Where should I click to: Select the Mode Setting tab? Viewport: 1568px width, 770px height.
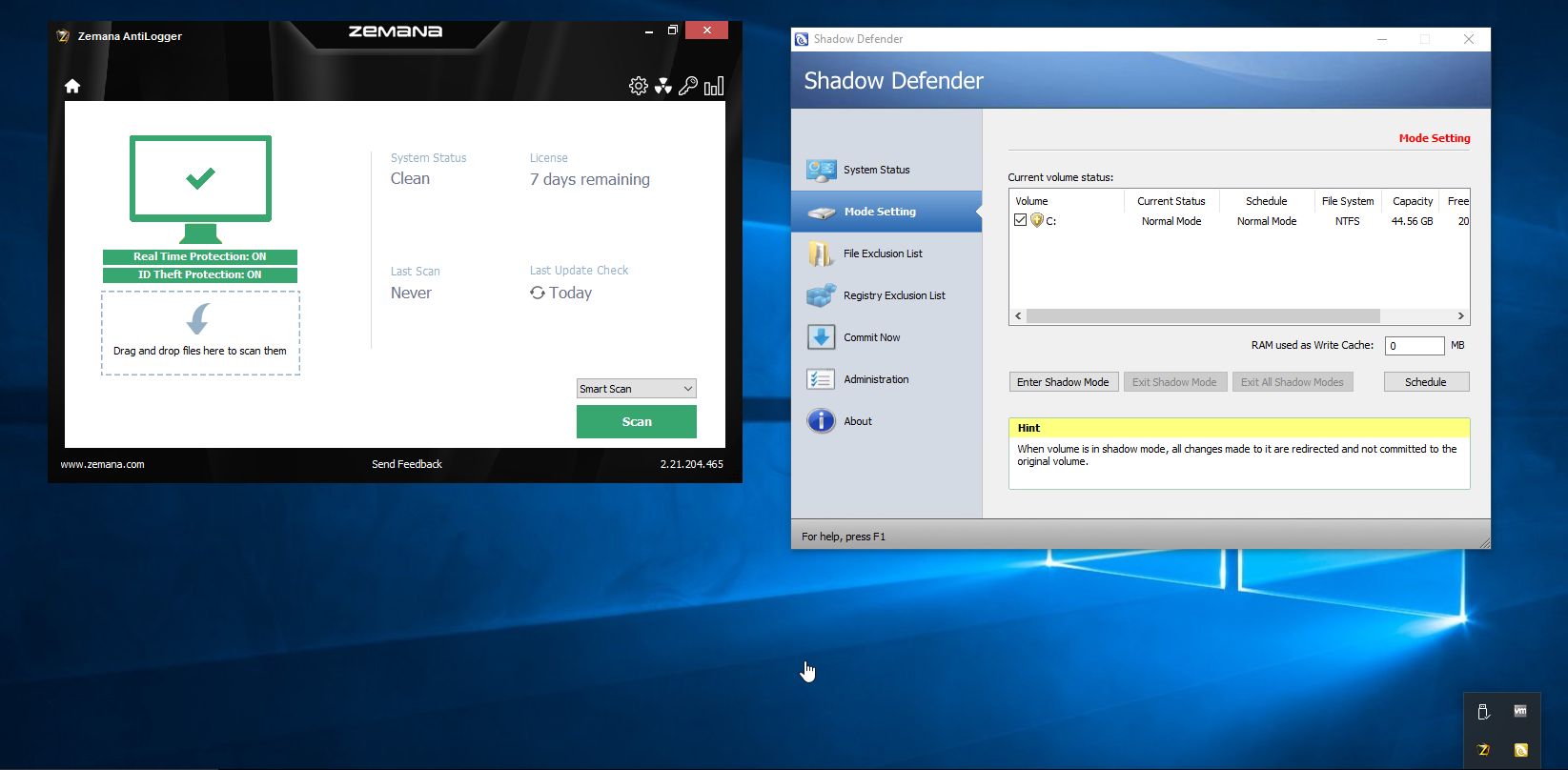886,212
